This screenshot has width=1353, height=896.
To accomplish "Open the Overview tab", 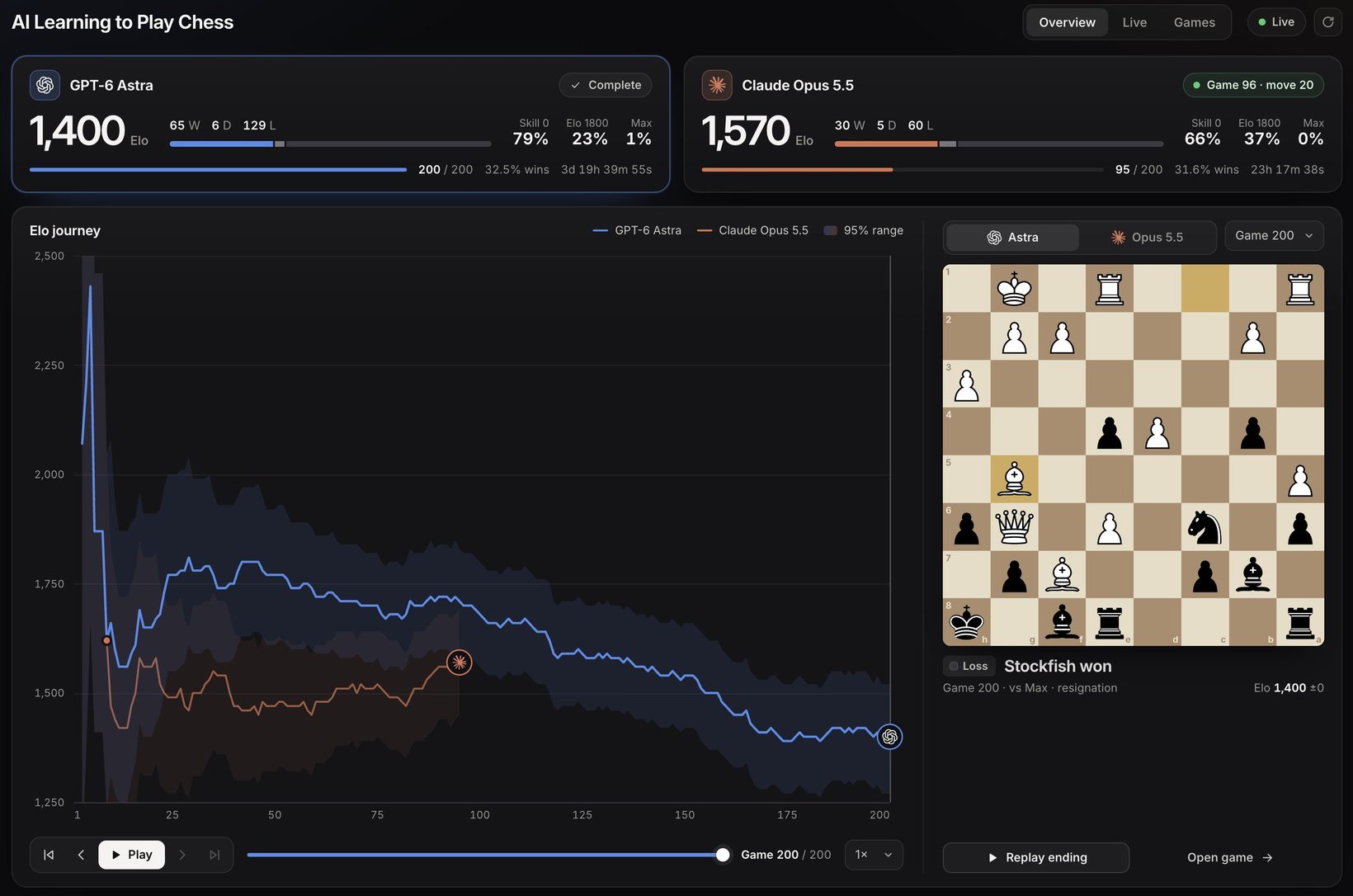I will (1067, 22).
